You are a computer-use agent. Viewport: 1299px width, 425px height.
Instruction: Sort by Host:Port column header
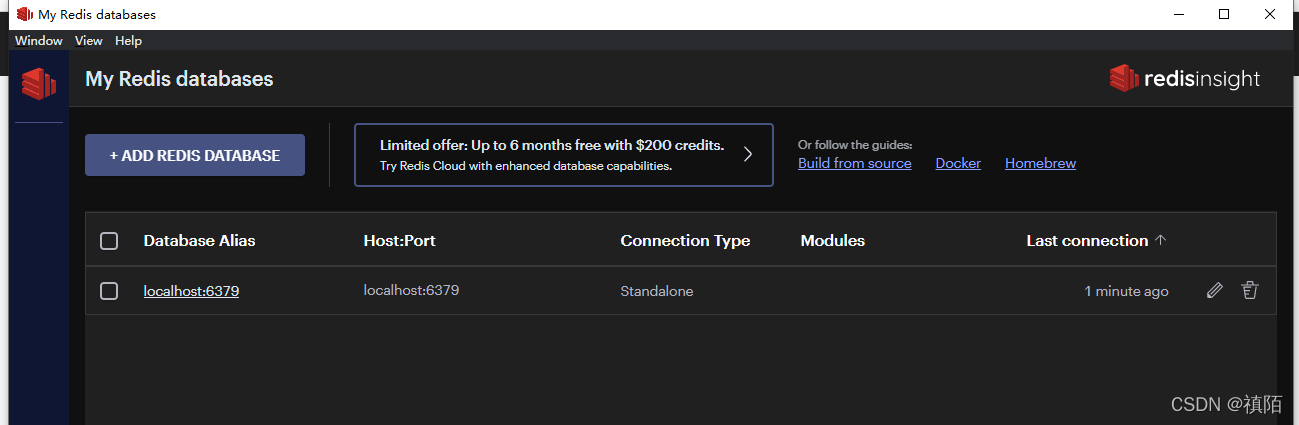(400, 241)
